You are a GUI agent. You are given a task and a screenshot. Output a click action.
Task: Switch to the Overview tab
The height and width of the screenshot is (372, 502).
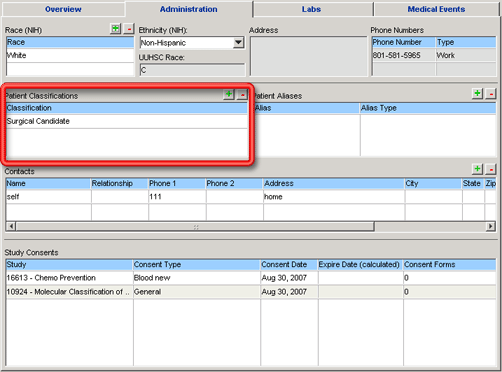click(63, 9)
